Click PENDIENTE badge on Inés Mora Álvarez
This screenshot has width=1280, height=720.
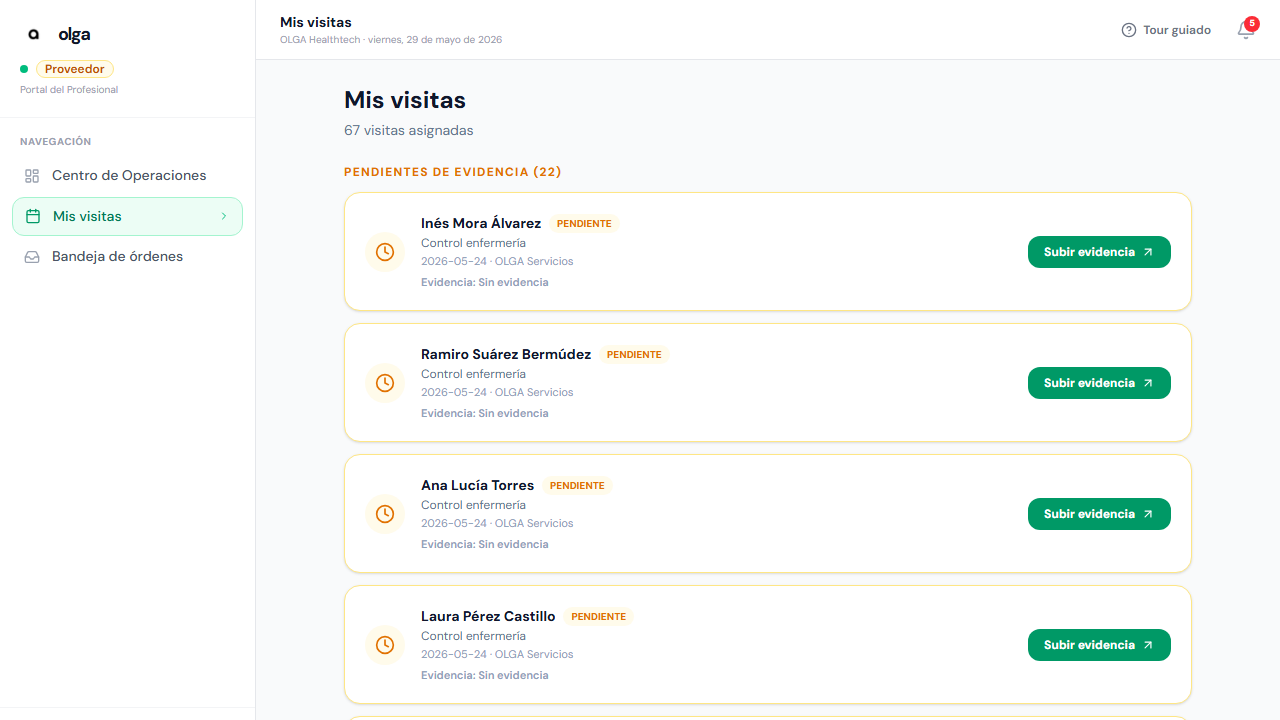point(585,224)
